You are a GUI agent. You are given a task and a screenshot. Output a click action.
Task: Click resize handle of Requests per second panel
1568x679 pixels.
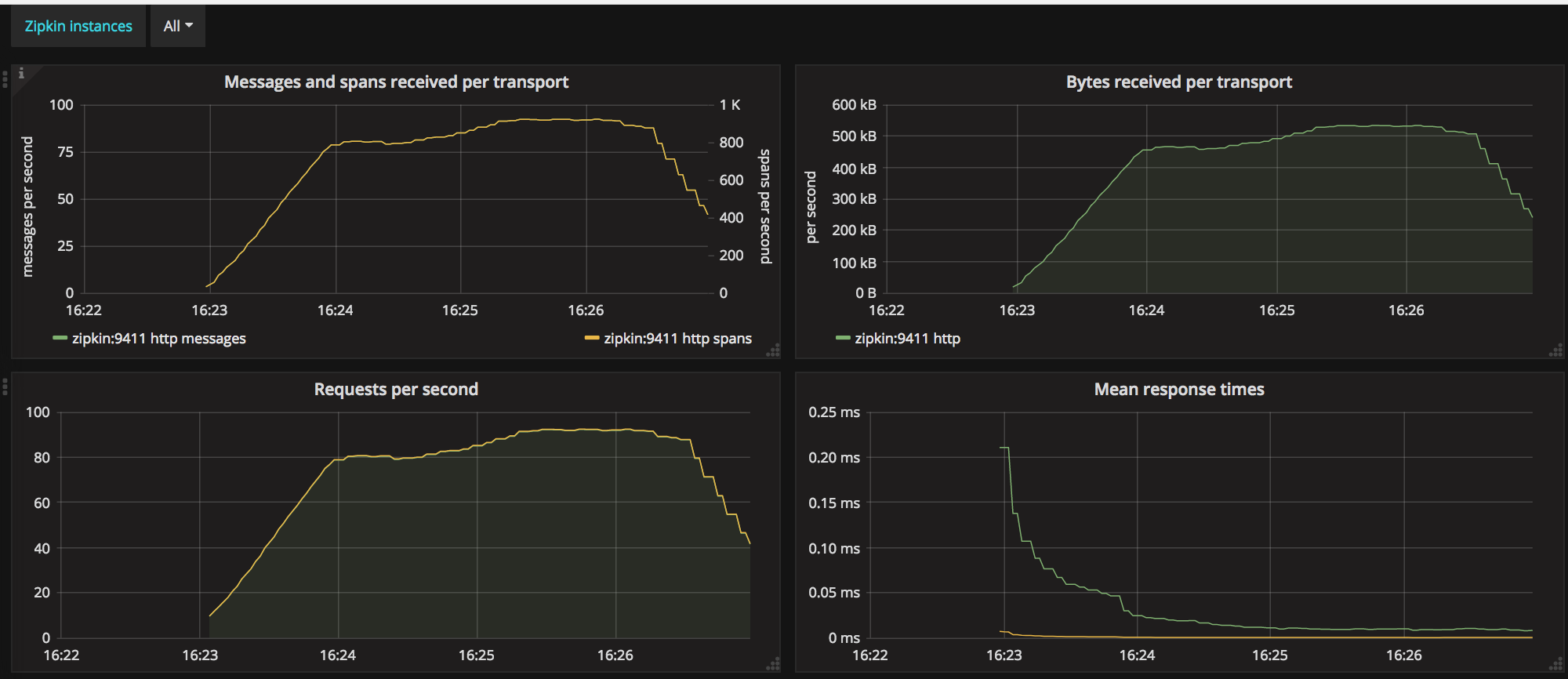[773, 664]
